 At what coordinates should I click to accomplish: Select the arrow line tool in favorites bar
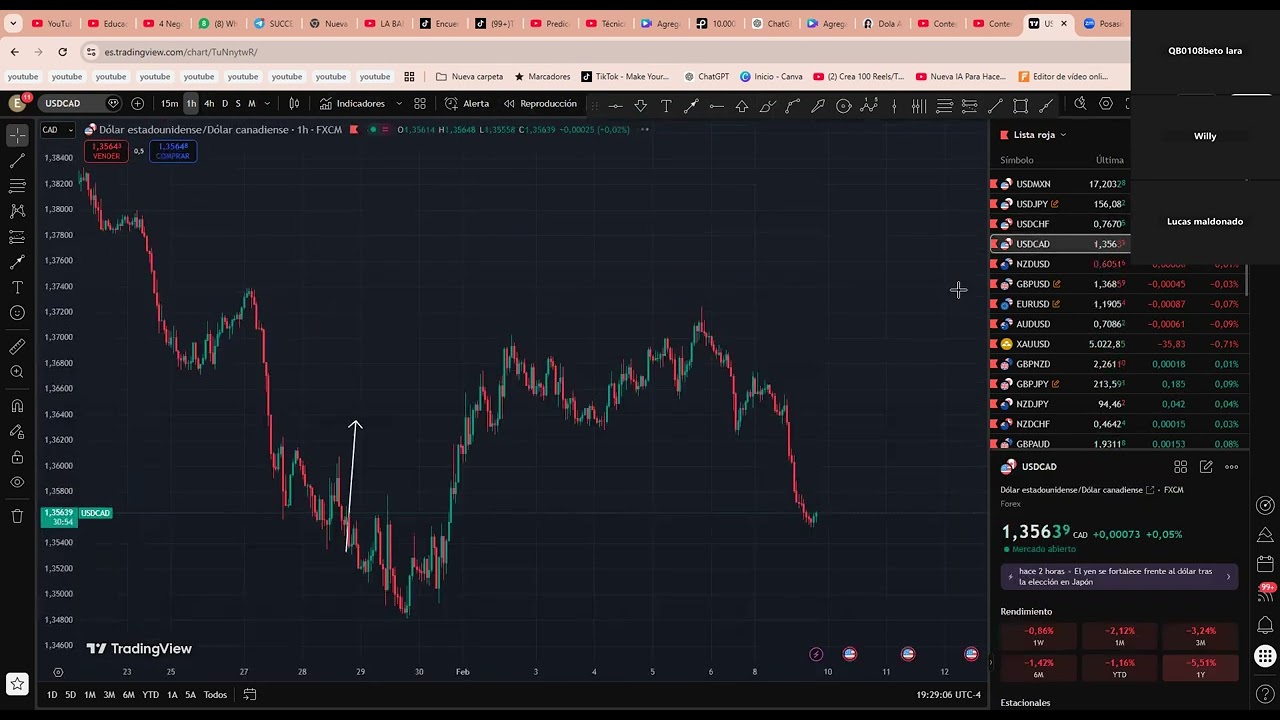tap(691, 105)
